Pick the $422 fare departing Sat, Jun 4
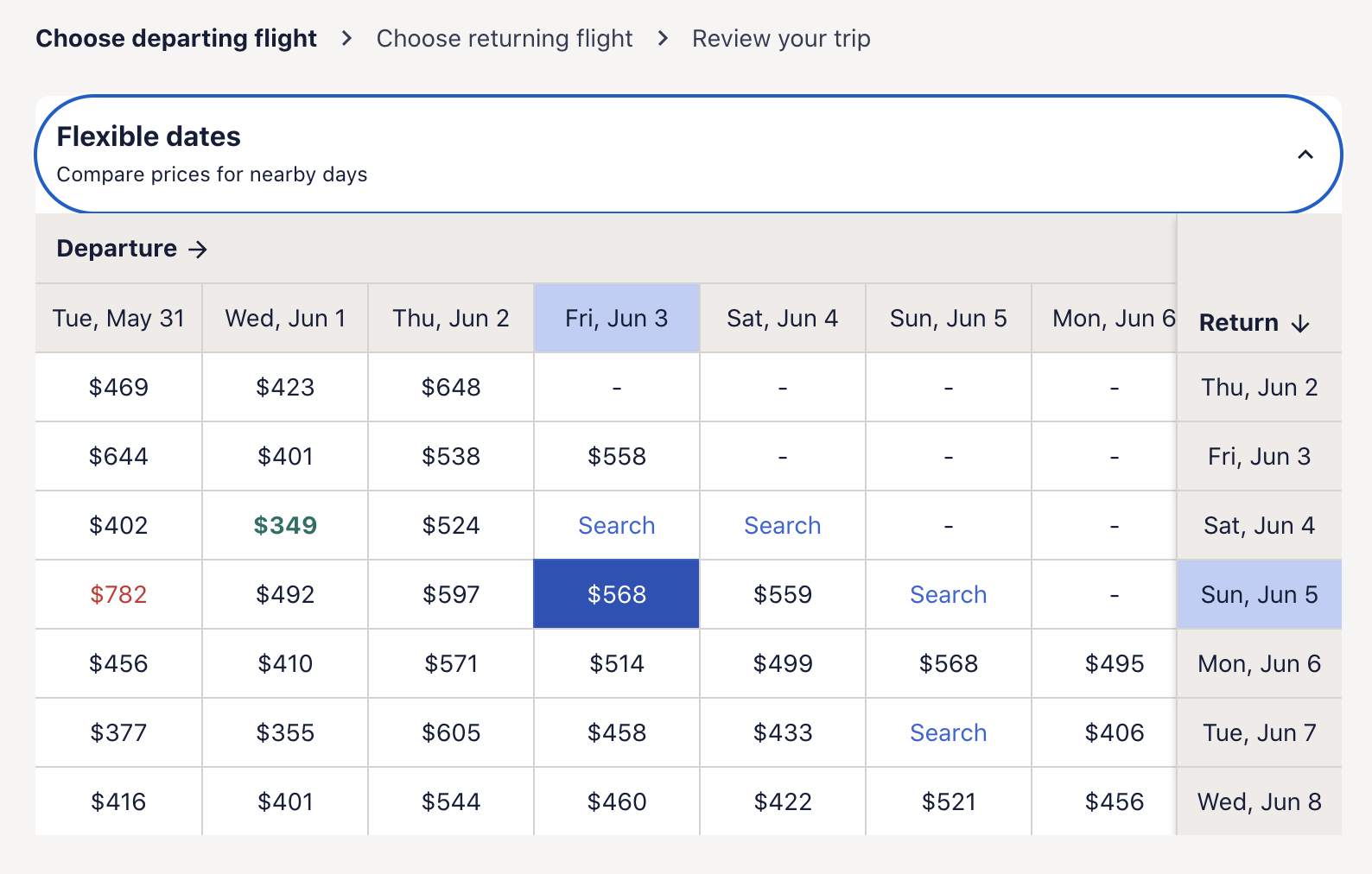This screenshot has width=1372, height=874. (782, 802)
